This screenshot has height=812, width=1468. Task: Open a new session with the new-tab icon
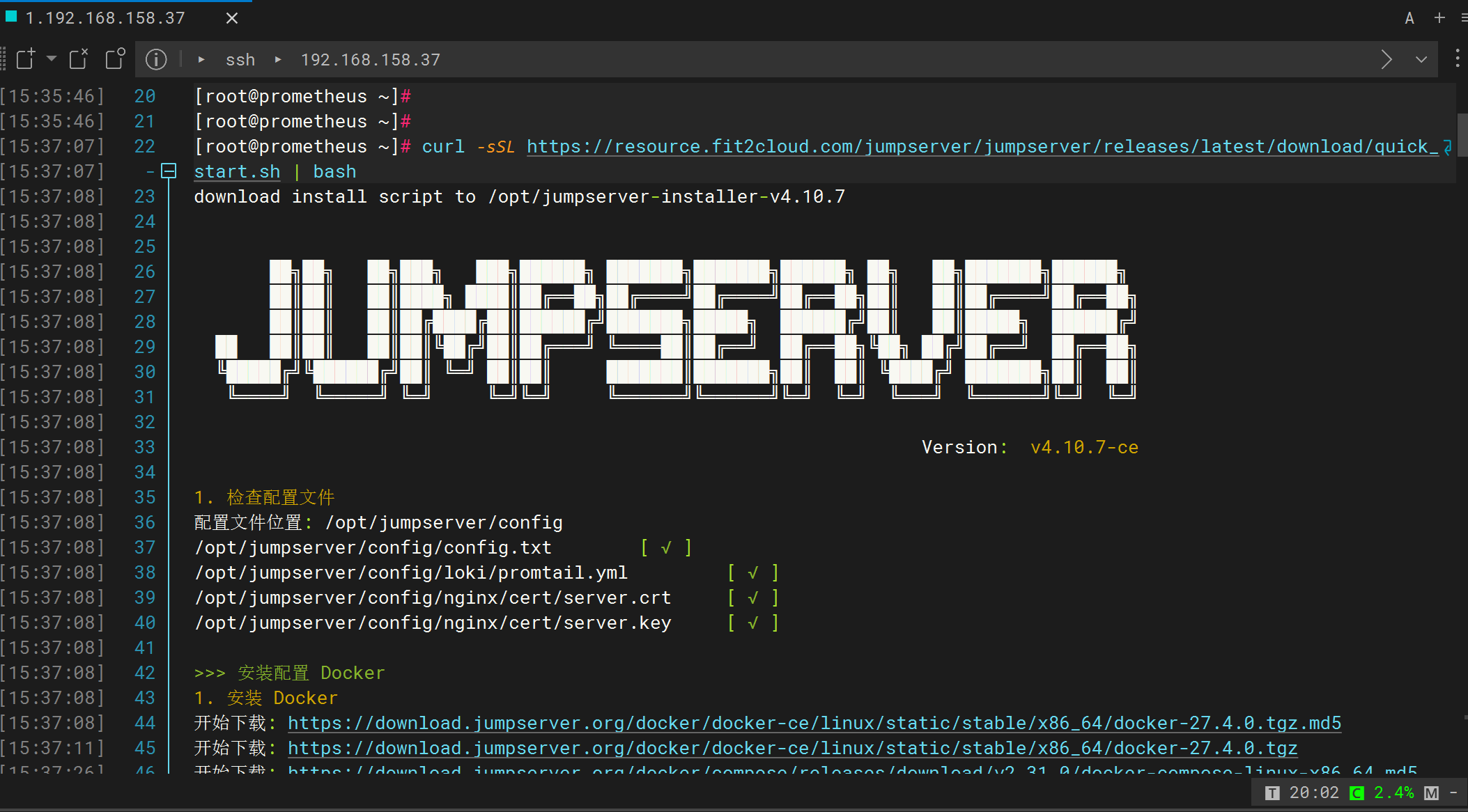[26, 59]
